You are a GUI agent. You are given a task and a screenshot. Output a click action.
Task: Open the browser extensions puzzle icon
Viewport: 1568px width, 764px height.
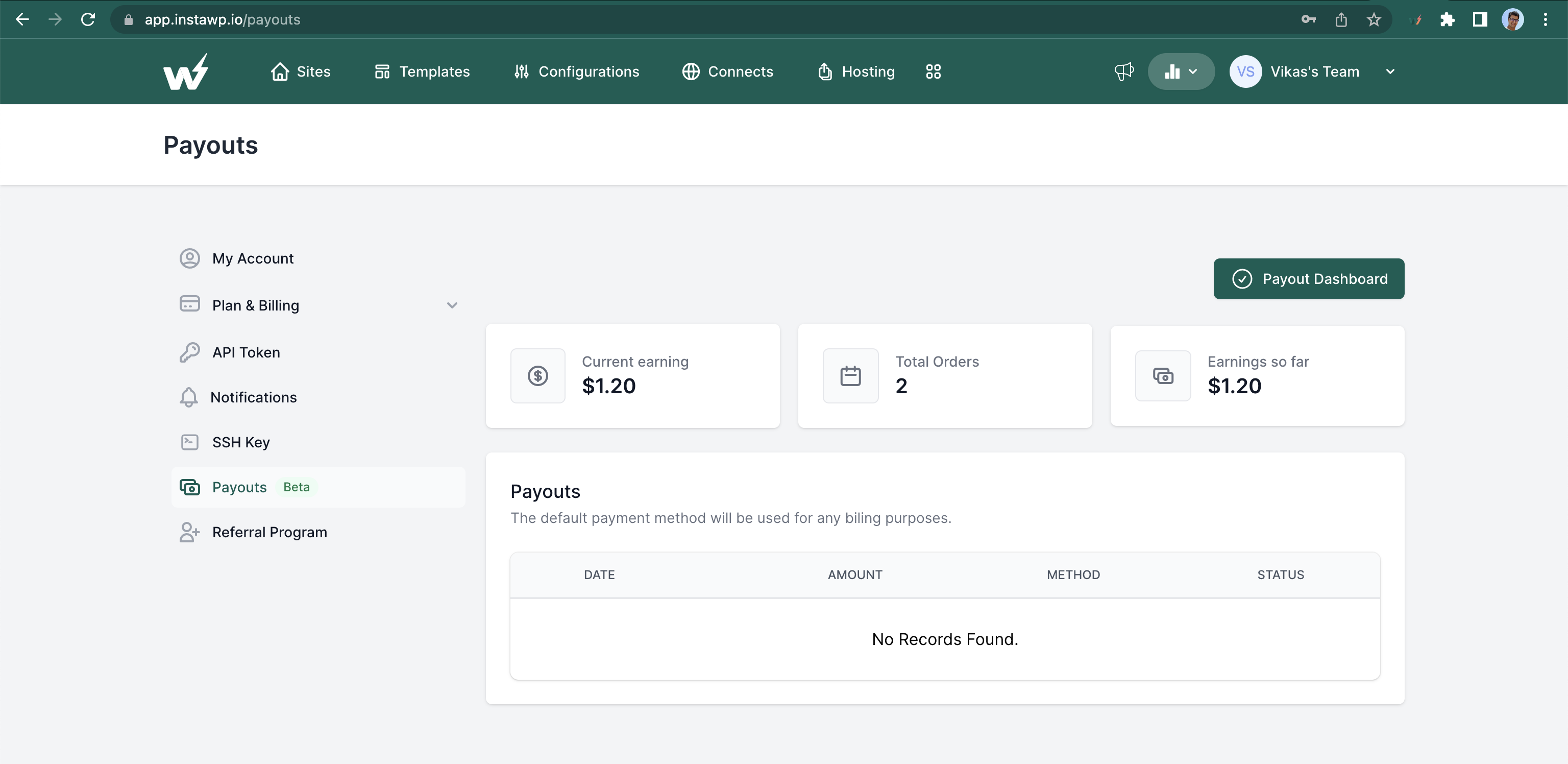(1448, 19)
